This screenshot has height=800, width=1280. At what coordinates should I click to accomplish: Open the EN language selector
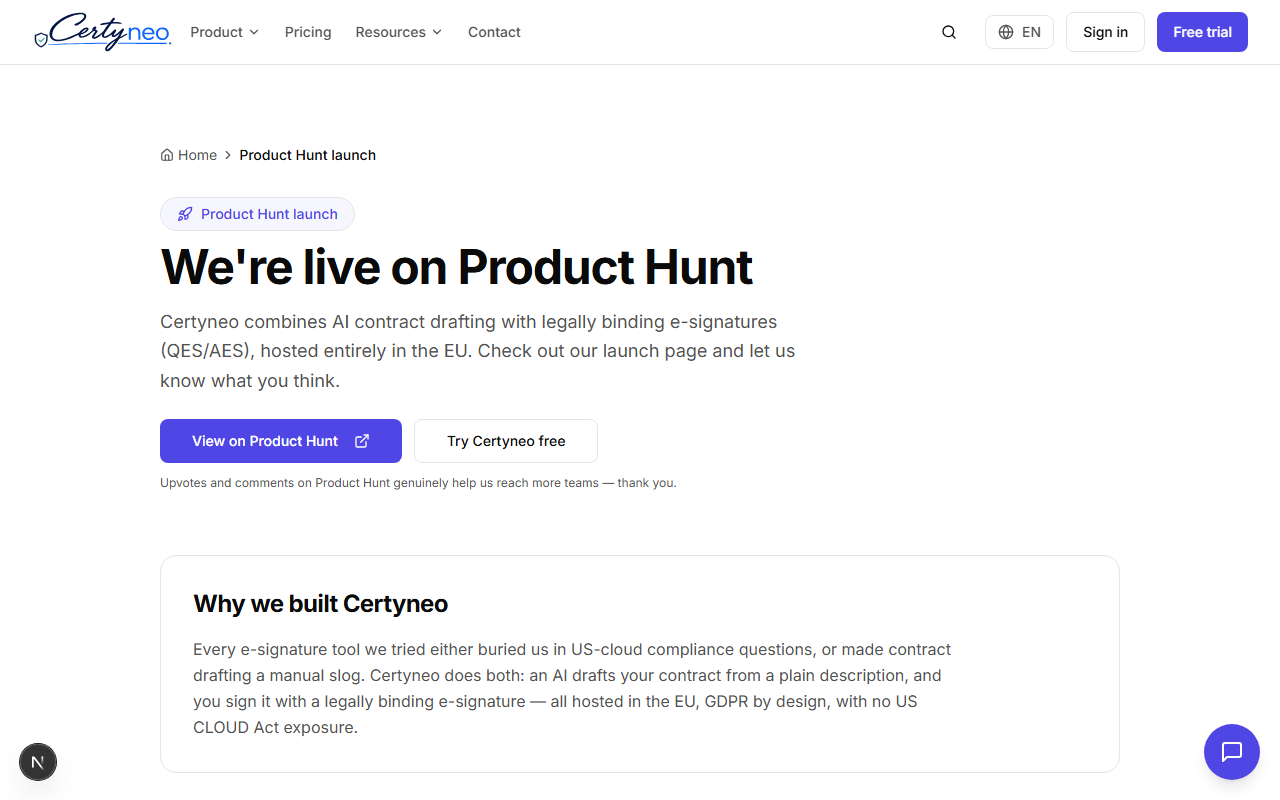[x=1019, y=32]
